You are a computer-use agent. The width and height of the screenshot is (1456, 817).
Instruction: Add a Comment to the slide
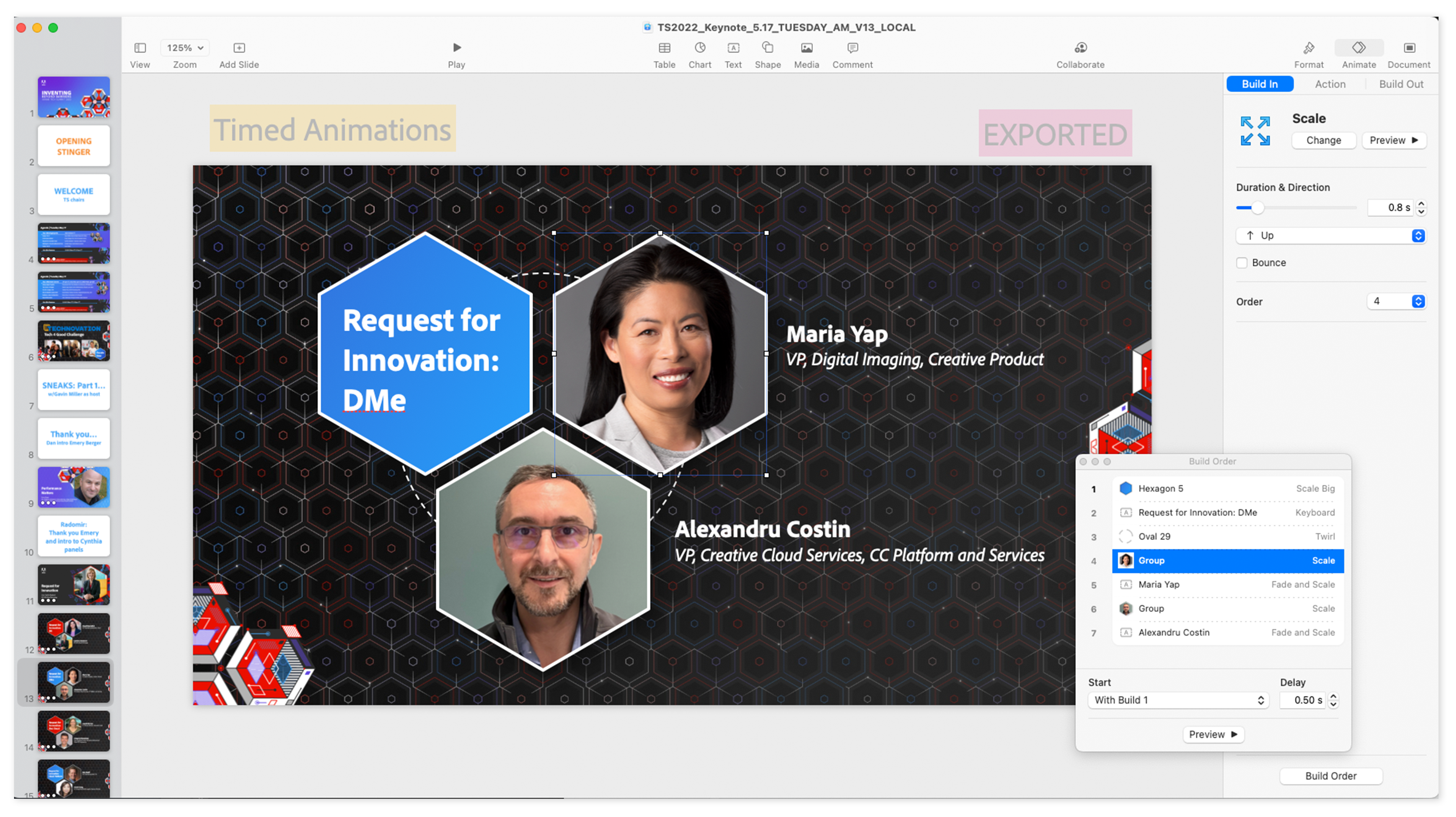852,48
